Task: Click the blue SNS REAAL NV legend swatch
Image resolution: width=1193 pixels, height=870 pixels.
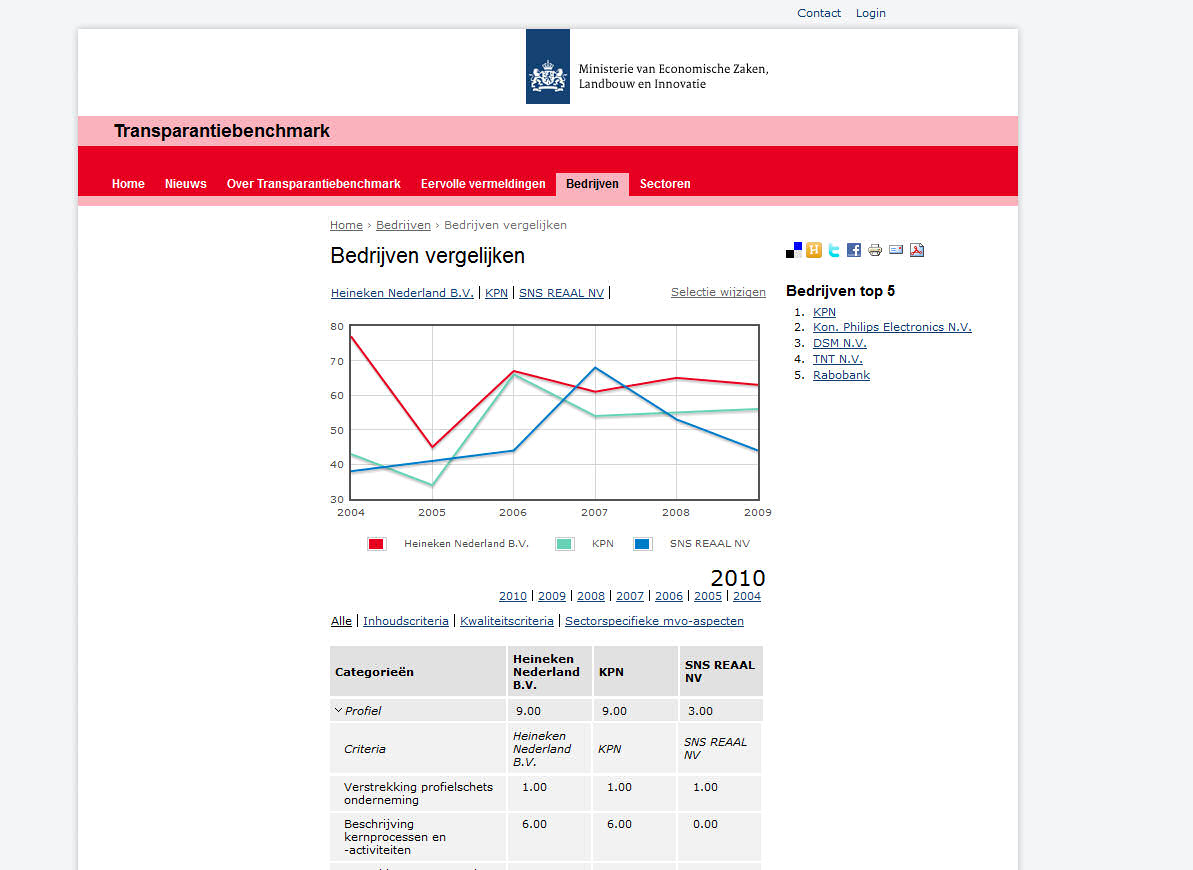Action: tap(642, 543)
